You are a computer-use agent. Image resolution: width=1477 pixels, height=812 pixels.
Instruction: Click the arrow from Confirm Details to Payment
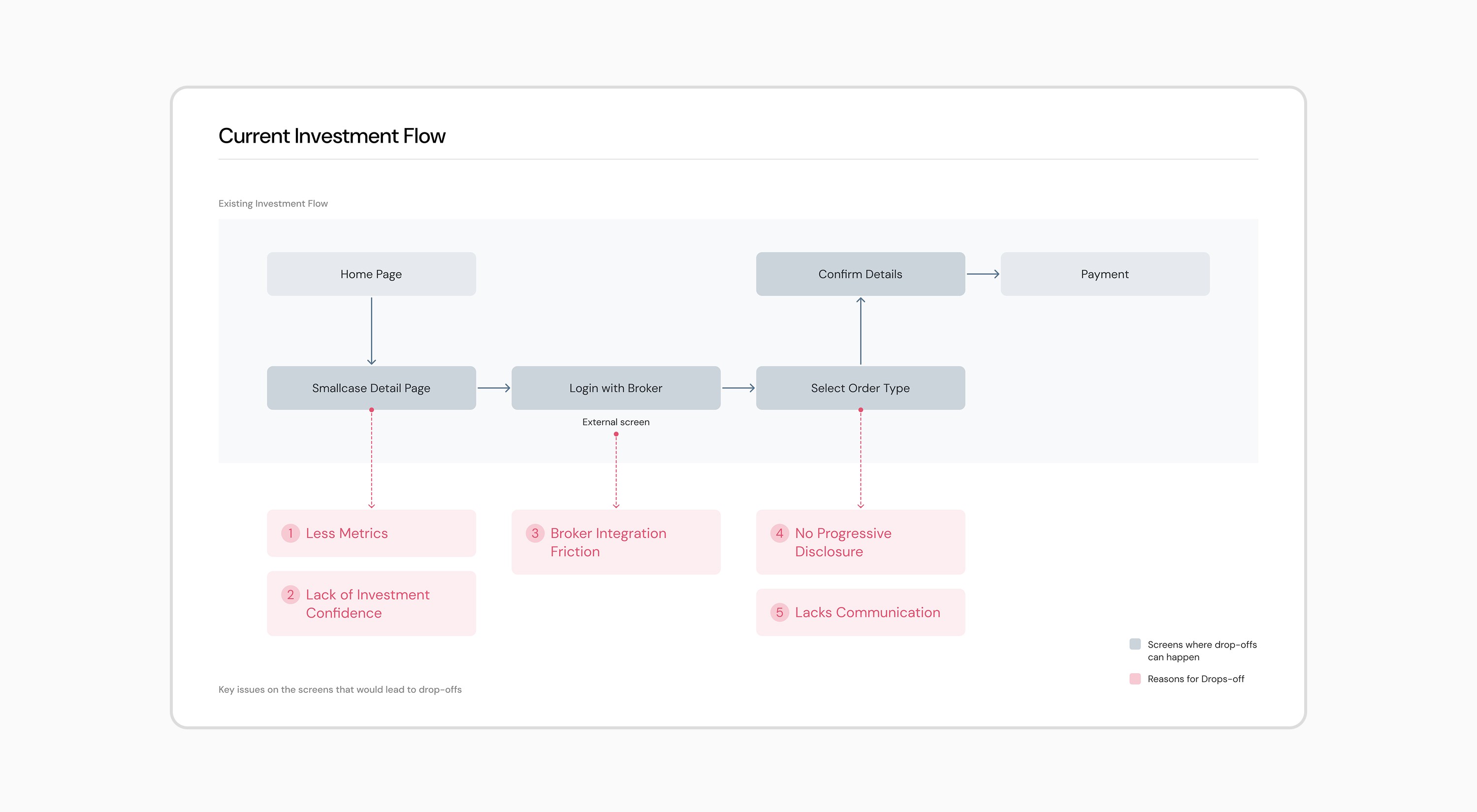coord(983,274)
